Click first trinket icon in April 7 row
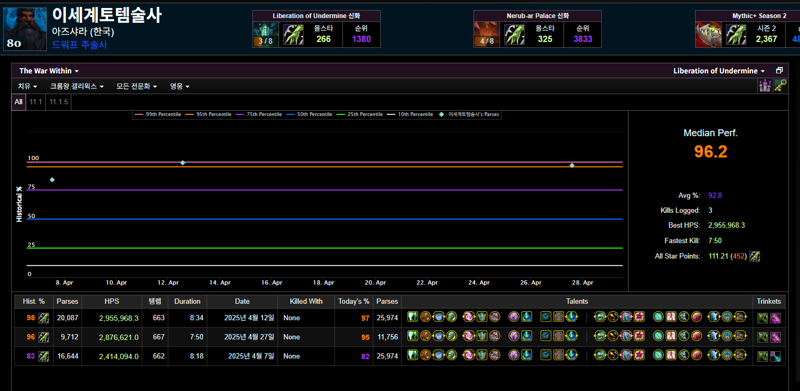Viewport: 800px width, 391px height. pyautogui.click(x=762, y=356)
